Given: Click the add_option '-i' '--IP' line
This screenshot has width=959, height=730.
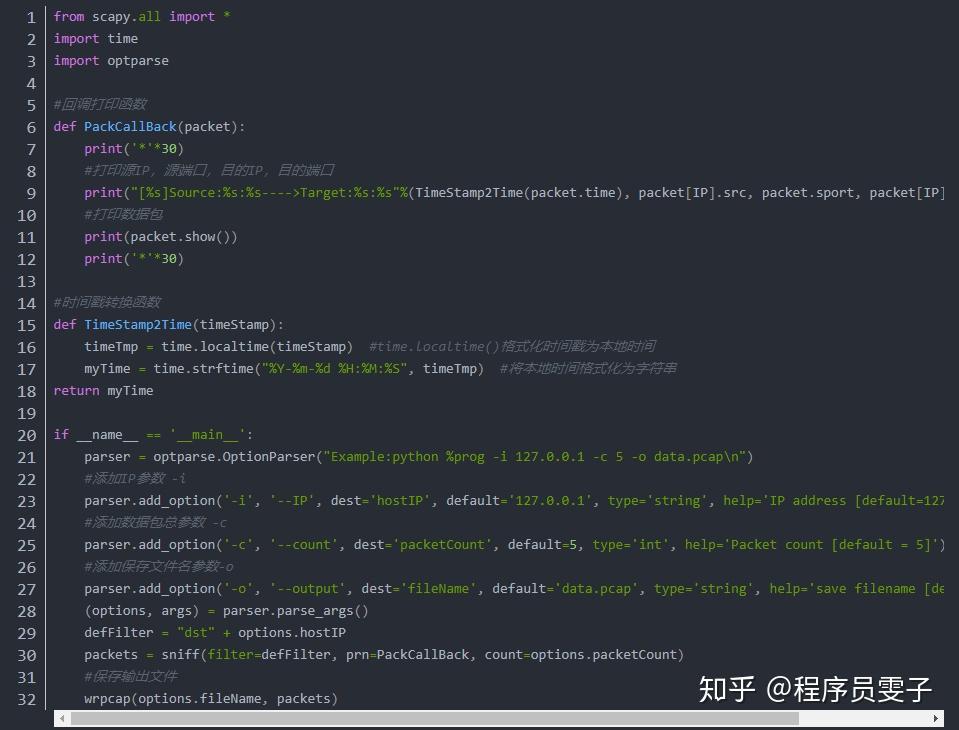Looking at the screenshot, I should tap(514, 501).
